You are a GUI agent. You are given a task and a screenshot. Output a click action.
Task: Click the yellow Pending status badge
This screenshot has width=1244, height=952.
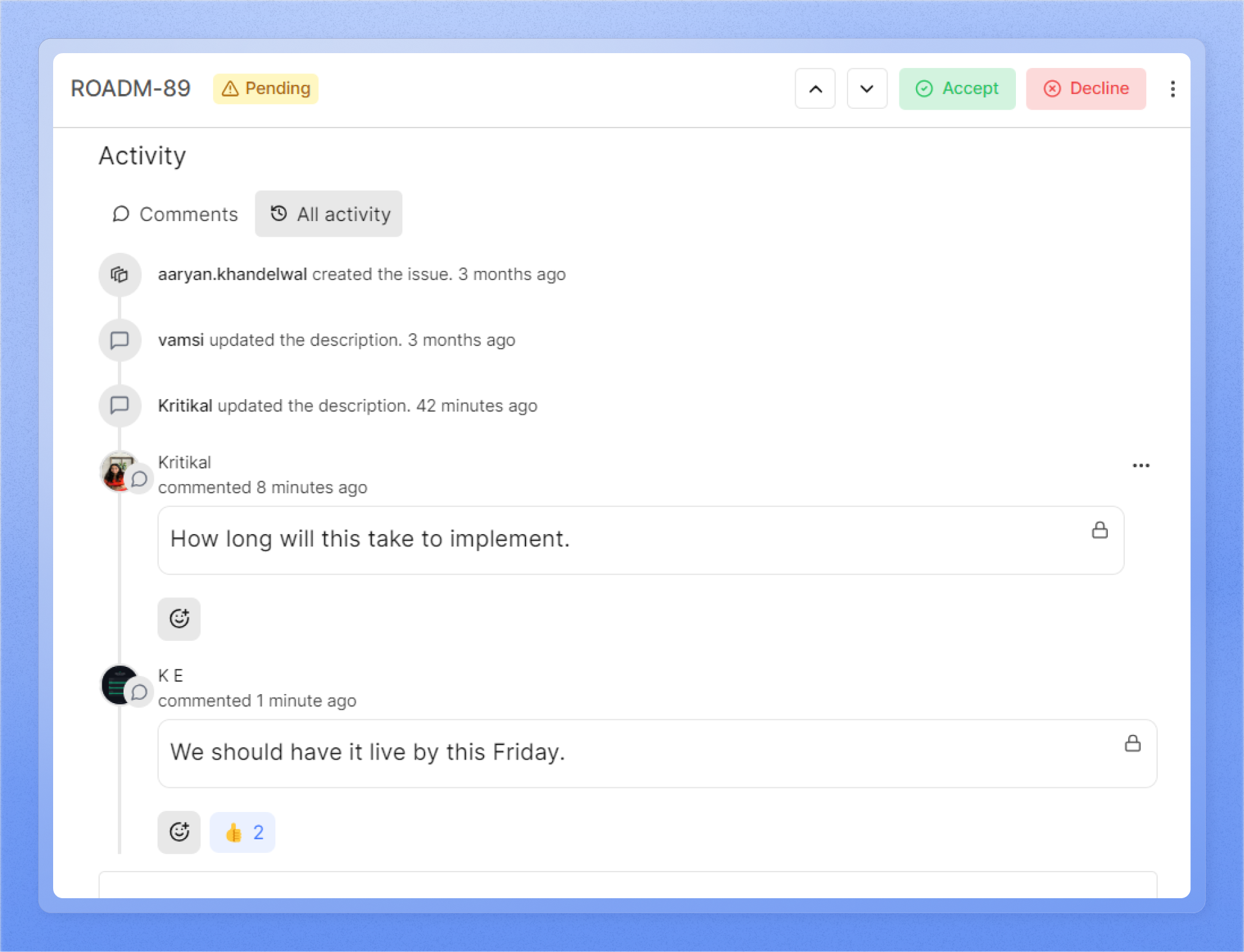click(x=266, y=89)
